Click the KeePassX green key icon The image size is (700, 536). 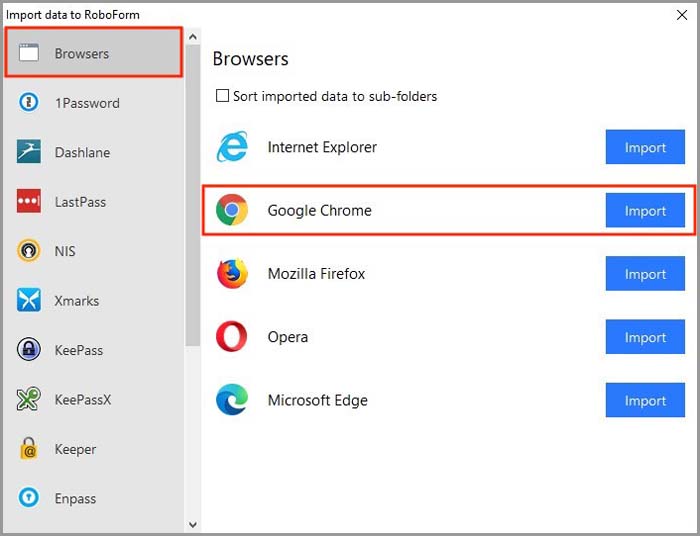29,399
